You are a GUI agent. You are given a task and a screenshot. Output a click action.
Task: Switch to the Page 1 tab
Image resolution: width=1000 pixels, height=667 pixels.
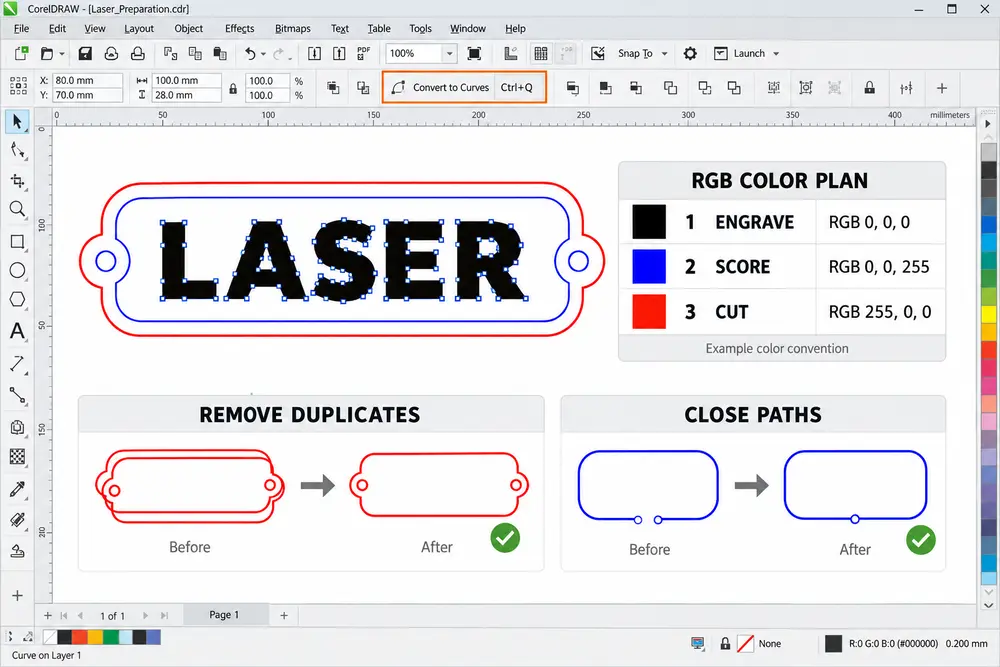pos(224,615)
